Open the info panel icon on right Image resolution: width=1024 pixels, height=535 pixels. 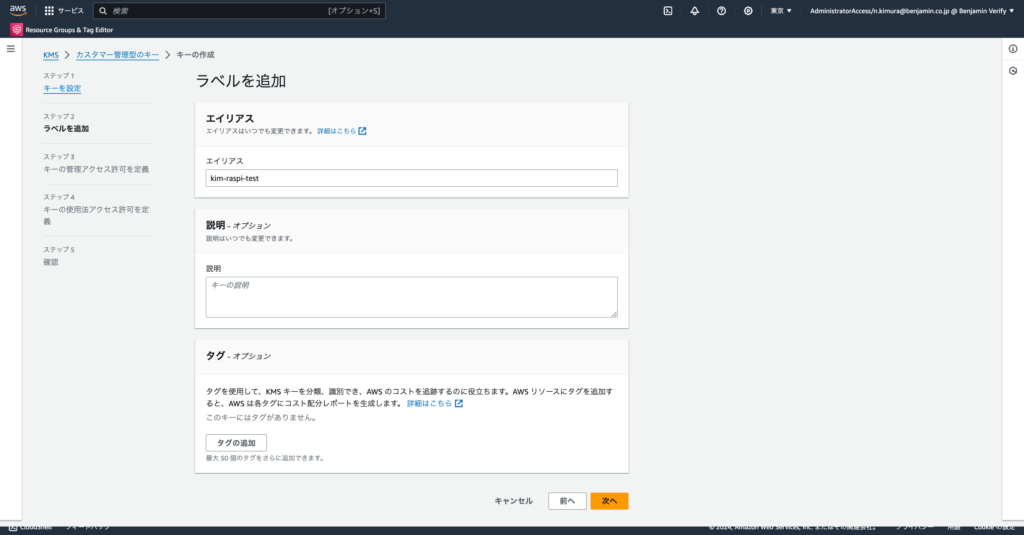point(1013,49)
